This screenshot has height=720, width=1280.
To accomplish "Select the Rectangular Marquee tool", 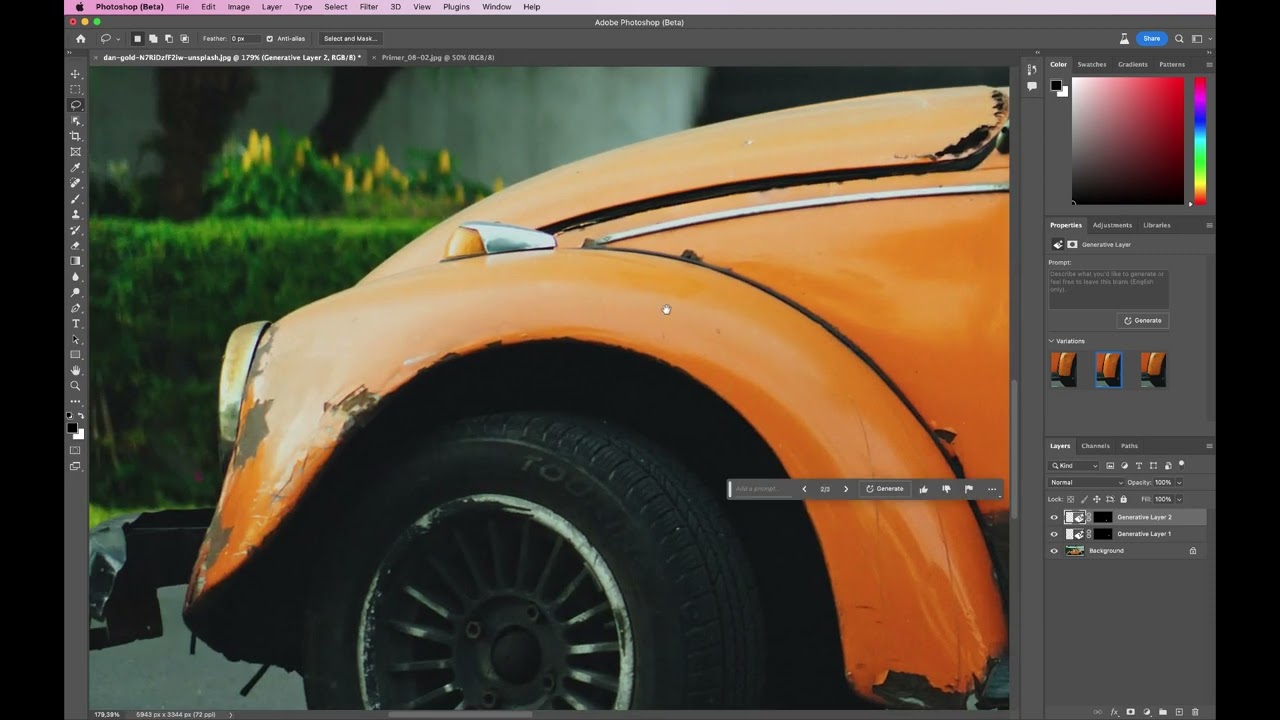I will [x=75, y=90].
